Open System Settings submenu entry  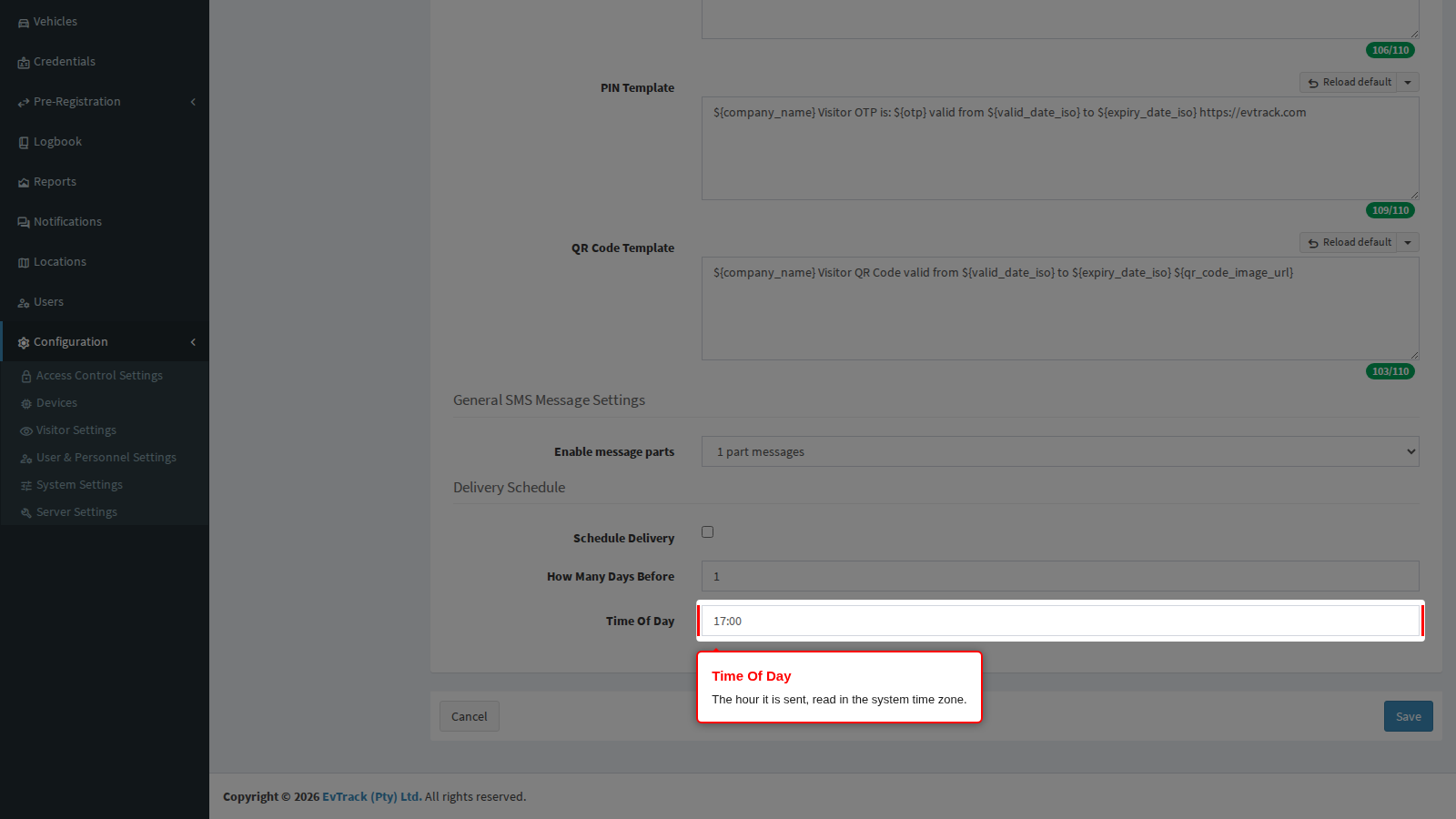click(x=105, y=484)
